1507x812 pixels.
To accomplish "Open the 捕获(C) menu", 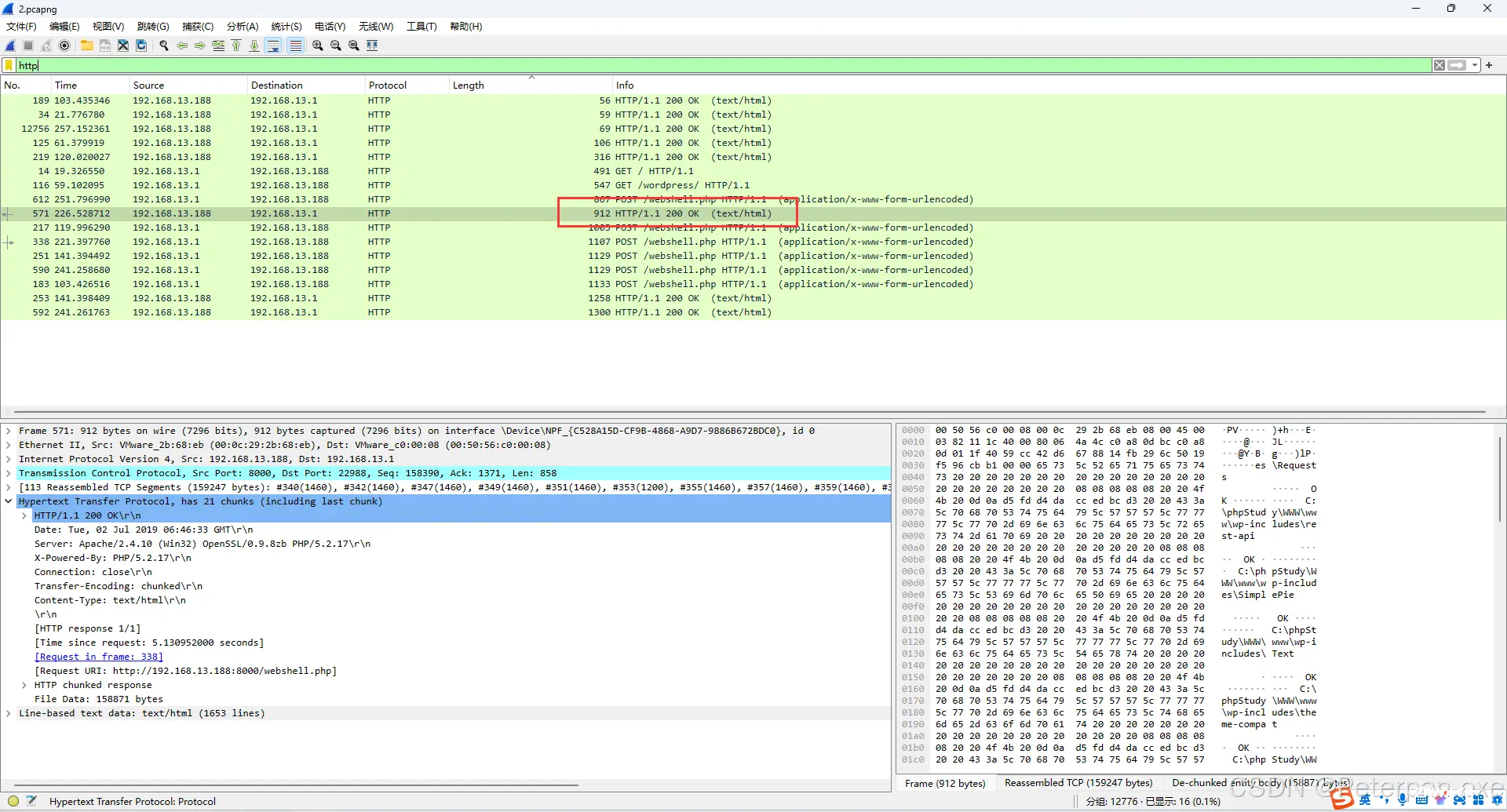I will (x=198, y=27).
